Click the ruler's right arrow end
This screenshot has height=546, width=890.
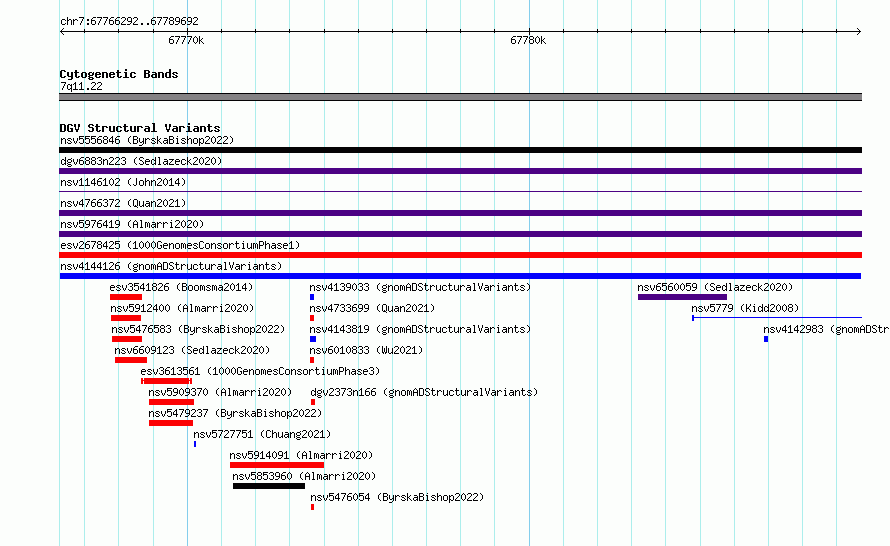859,32
